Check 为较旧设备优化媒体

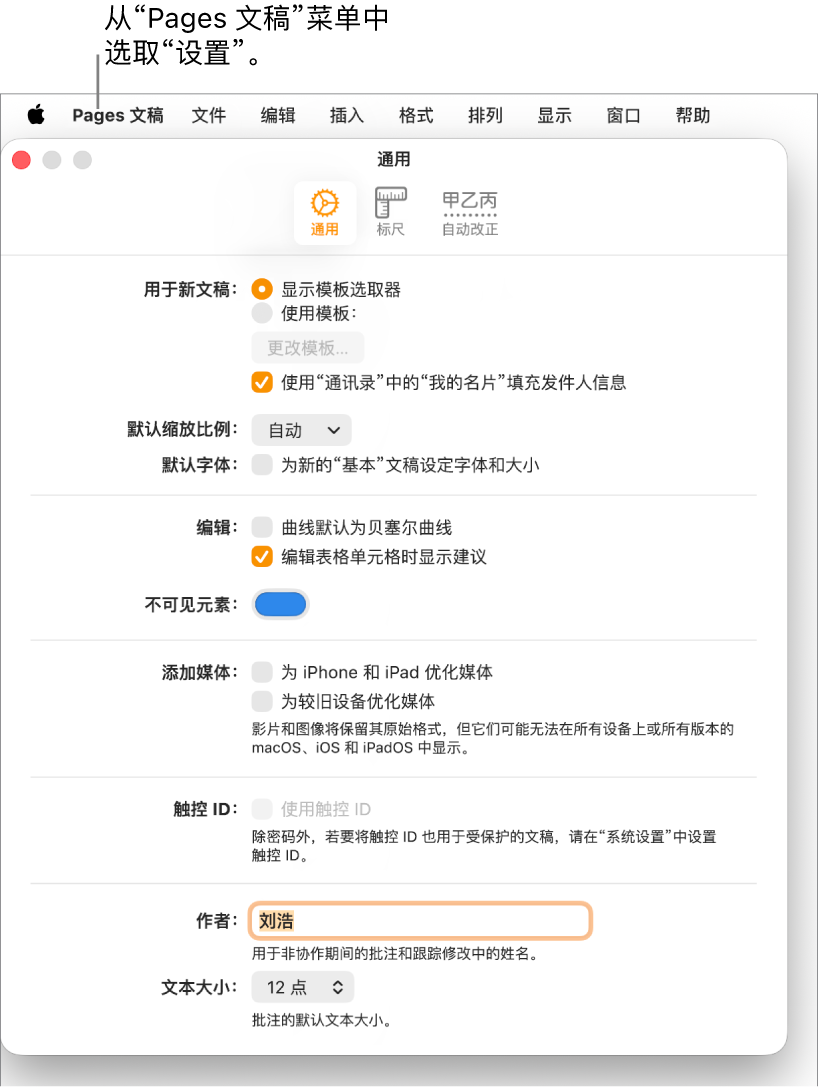(261, 702)
